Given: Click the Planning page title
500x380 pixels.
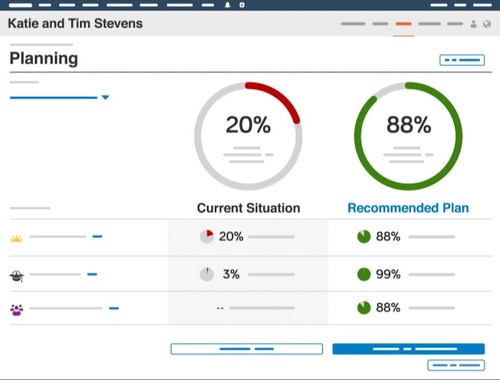Looking at the screenshot, I should [44, 59].
